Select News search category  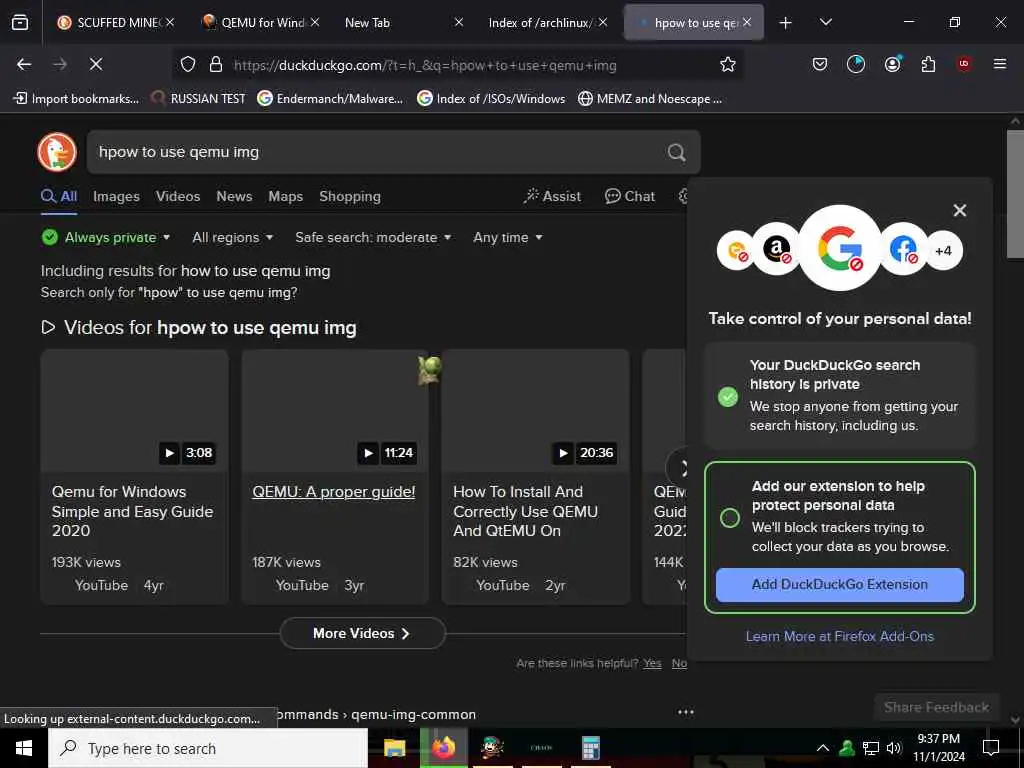234,197
